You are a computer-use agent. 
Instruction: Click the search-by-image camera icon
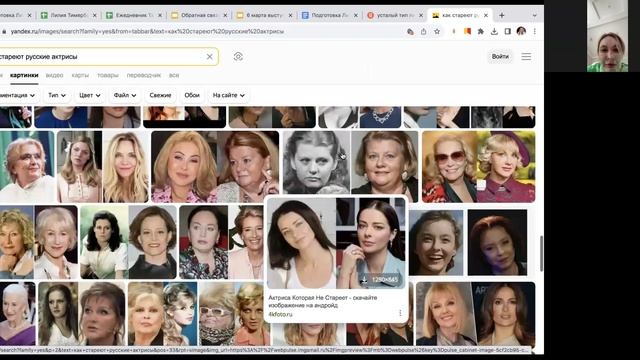pyautogui.click(x=238, y=57)
